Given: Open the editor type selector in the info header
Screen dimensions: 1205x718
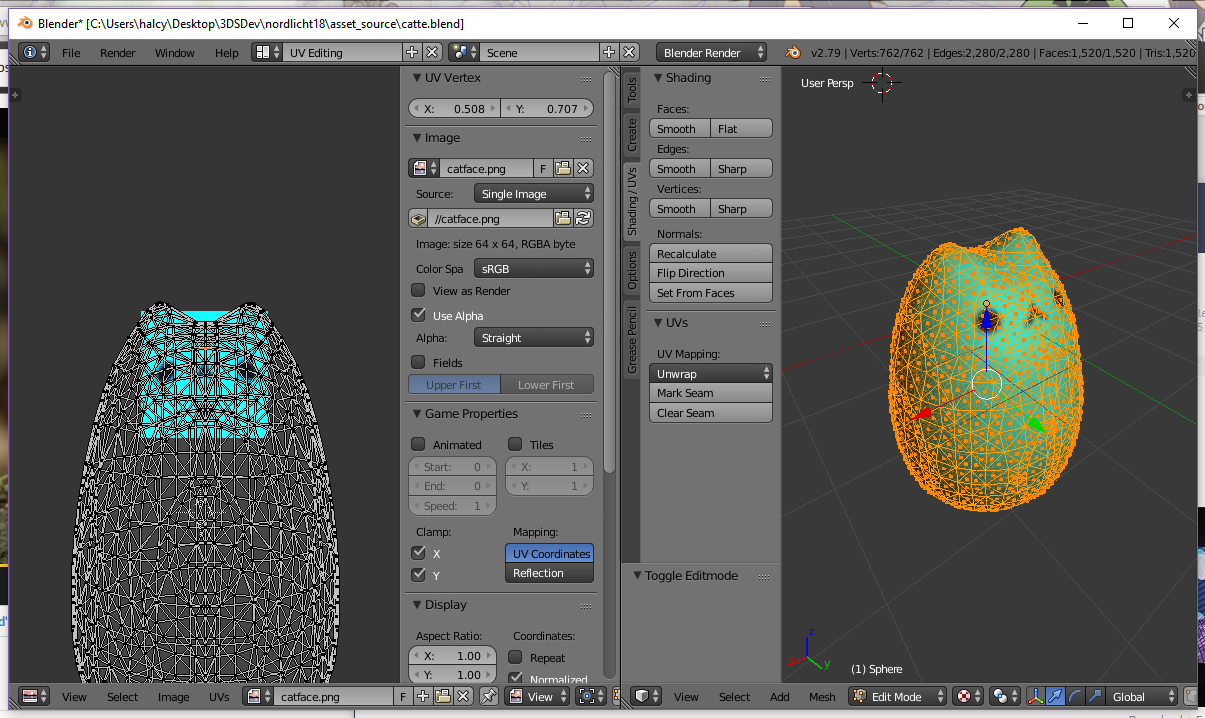Looking at the screenshot, I should [34, 52].
